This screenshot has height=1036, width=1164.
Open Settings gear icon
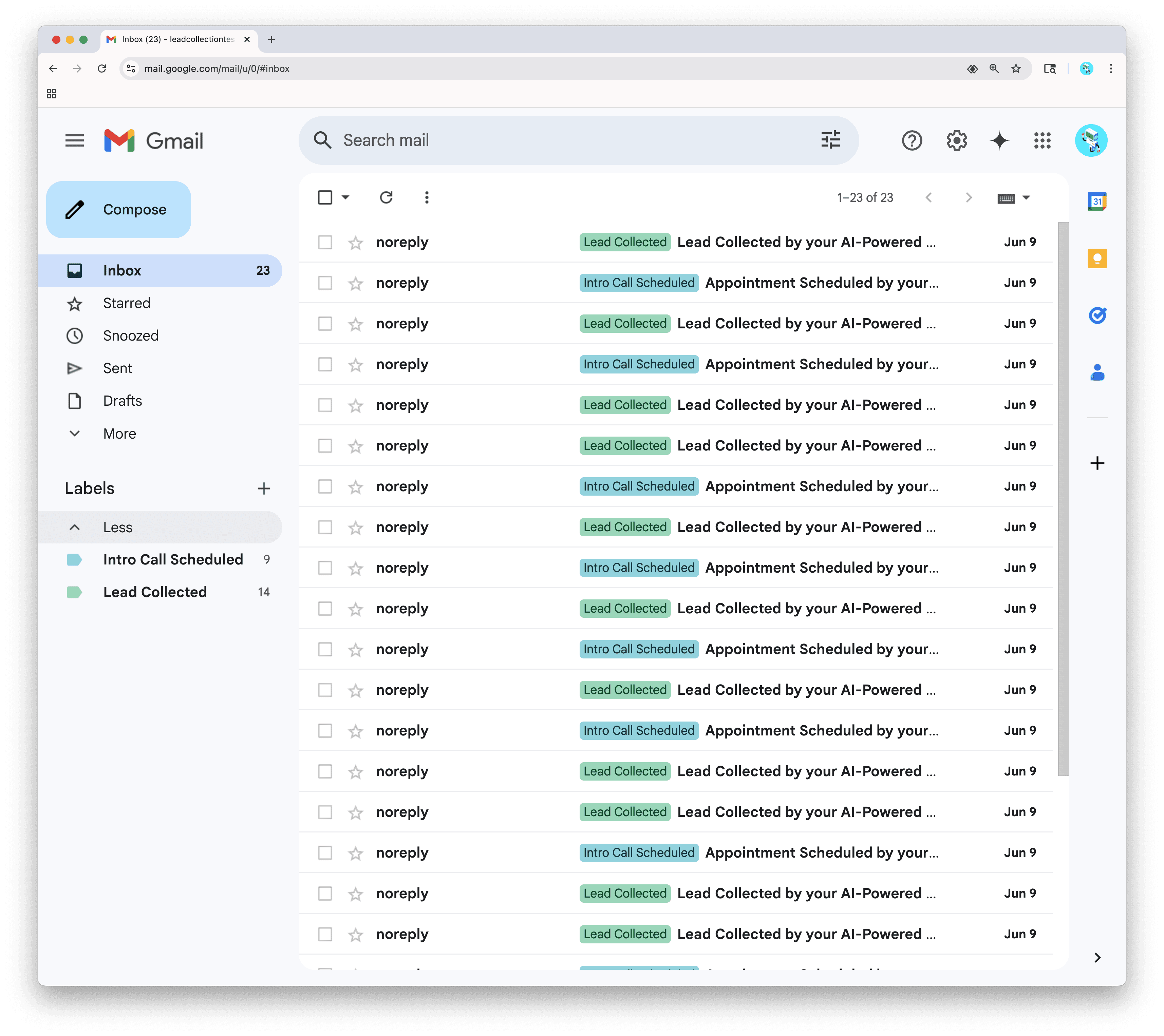point(957,140)
